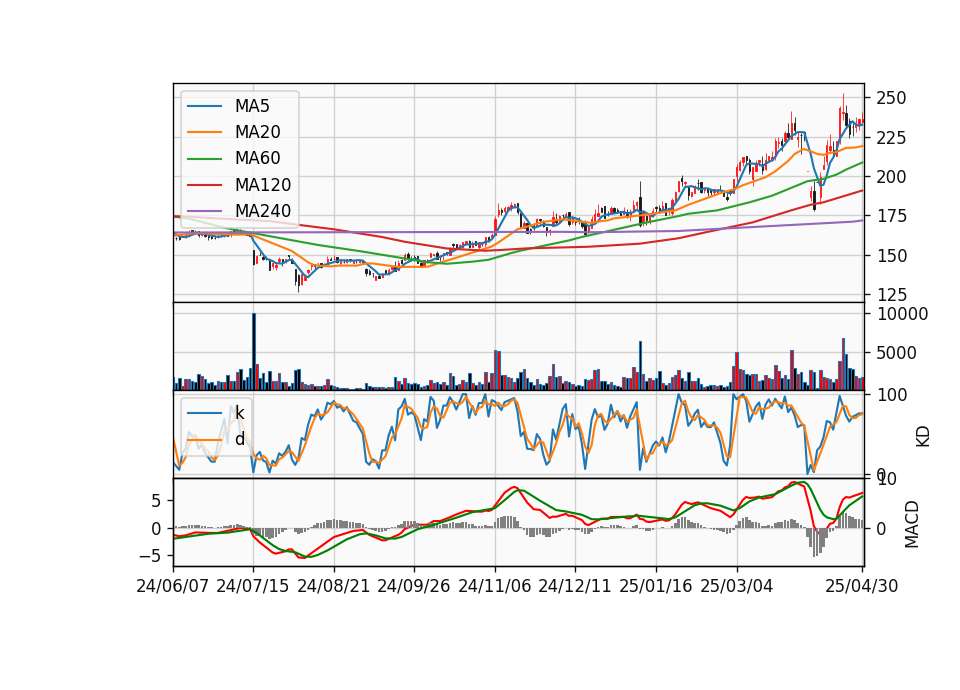Click the d legend label in KD panel
960x690 pixels.
pos(240,439)
